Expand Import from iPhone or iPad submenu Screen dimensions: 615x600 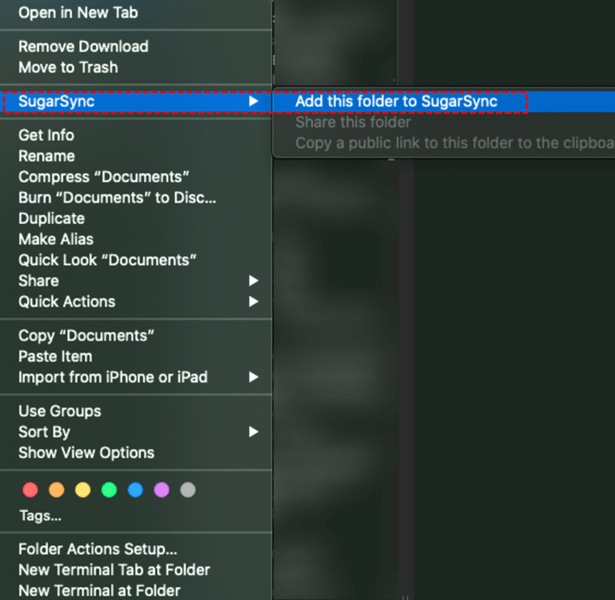(136, 377)
